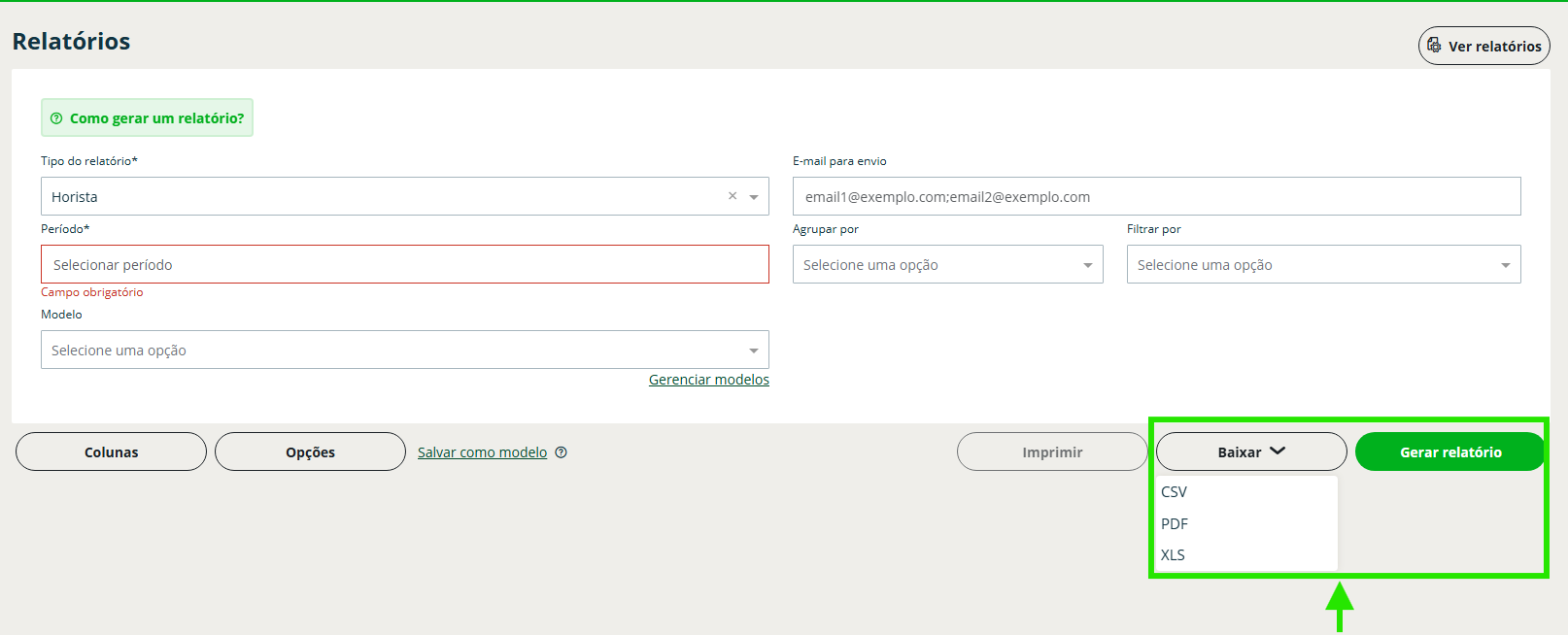Pick XLS from the download options
Screen dimensions: 1568x635
(x=1174, y=555)
